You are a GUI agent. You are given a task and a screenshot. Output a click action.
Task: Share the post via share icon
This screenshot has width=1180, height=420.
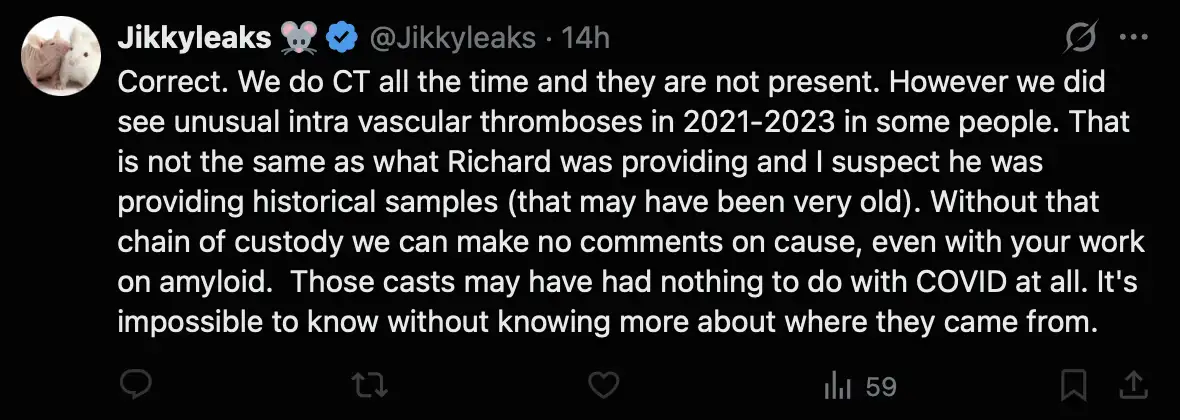1134,385
